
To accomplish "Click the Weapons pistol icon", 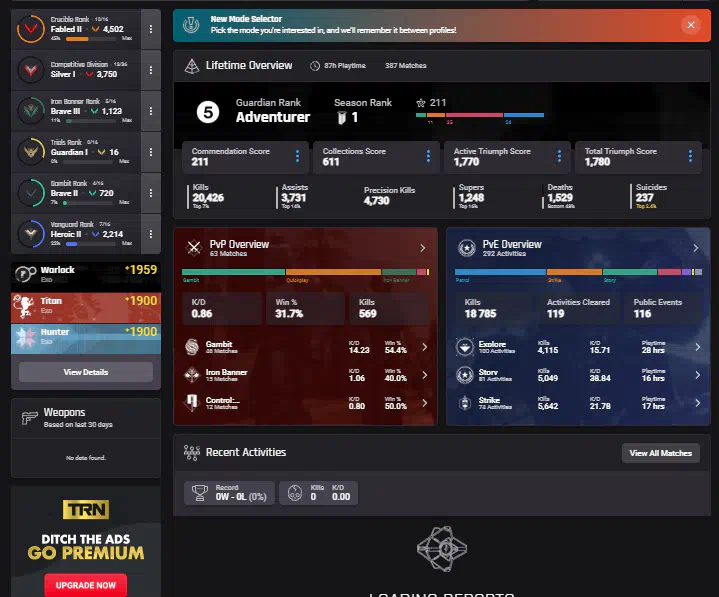I will (29, 418).
